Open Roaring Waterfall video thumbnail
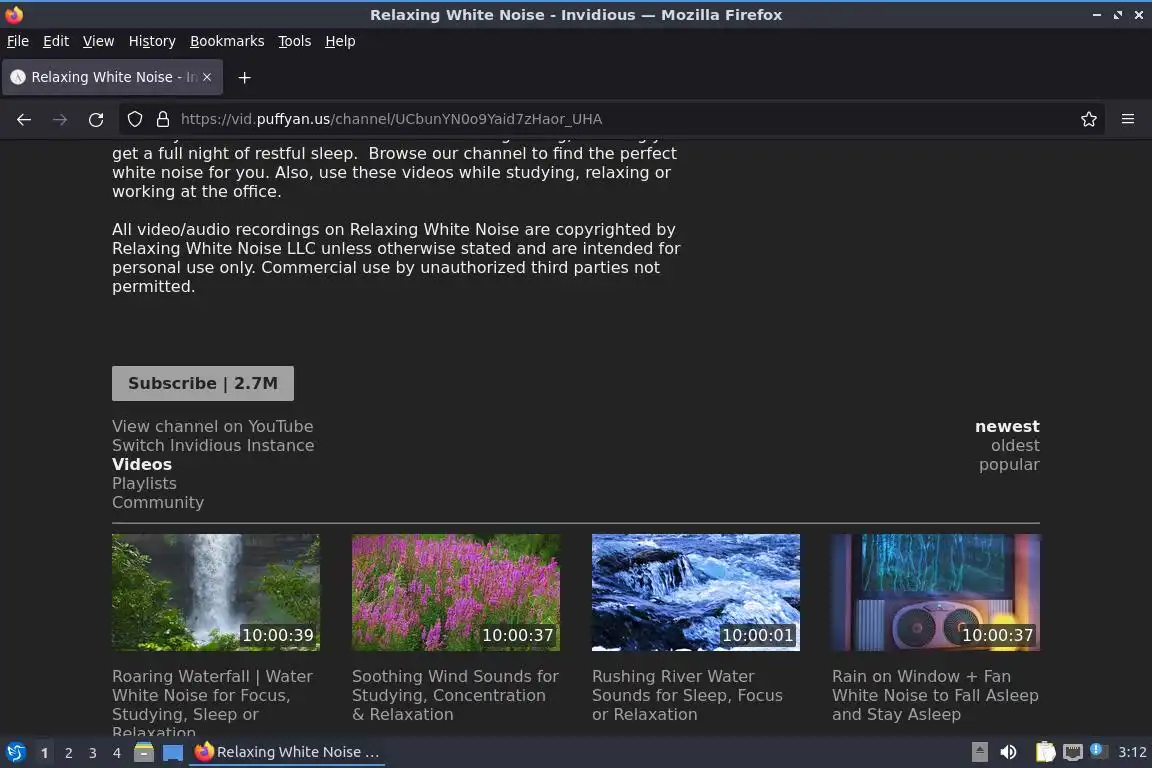Image resolution: width=1152 pixels, height=768 pixels. [x=215, y=592]
